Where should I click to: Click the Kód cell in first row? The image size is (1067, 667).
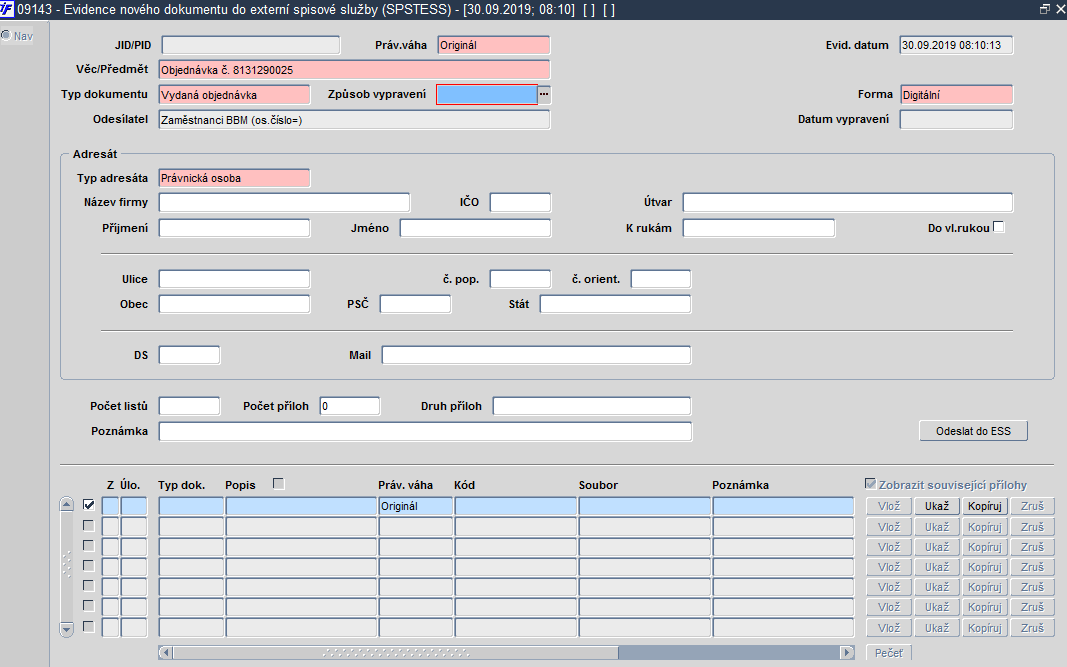click(x=515, y=506)
